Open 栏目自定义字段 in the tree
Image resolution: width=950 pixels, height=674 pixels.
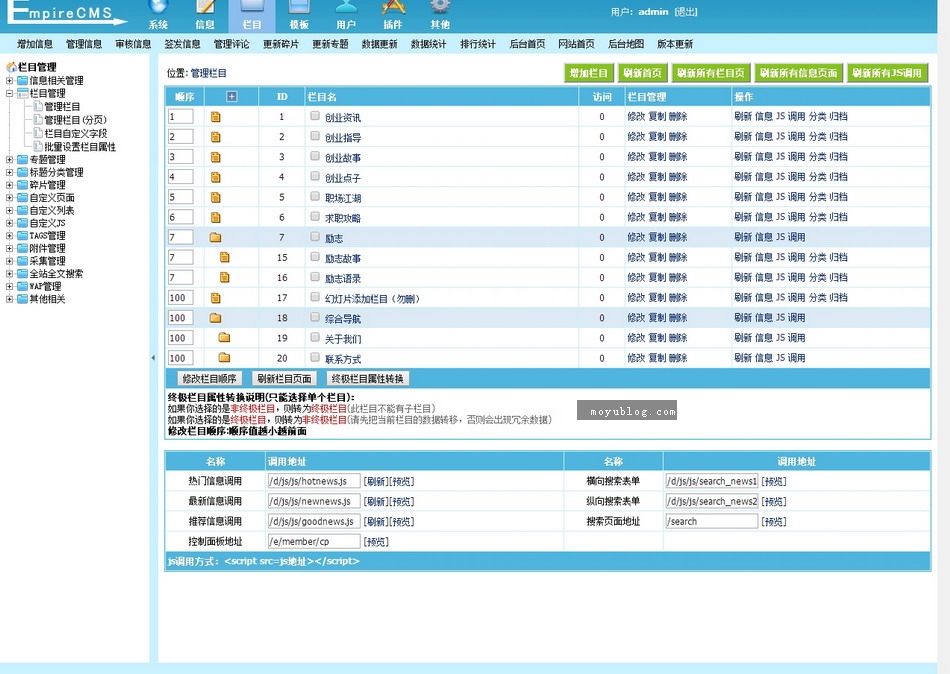tap(75, 133)
